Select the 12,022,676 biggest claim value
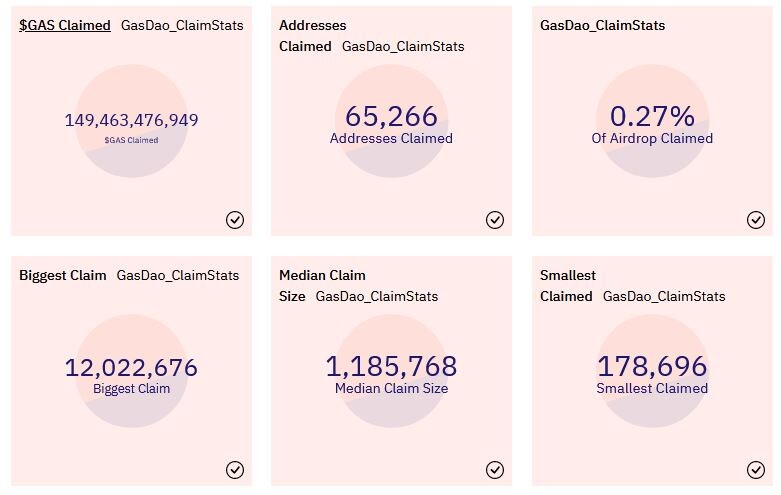The width and height of the screenshot is (781, 495). (131, 368)
